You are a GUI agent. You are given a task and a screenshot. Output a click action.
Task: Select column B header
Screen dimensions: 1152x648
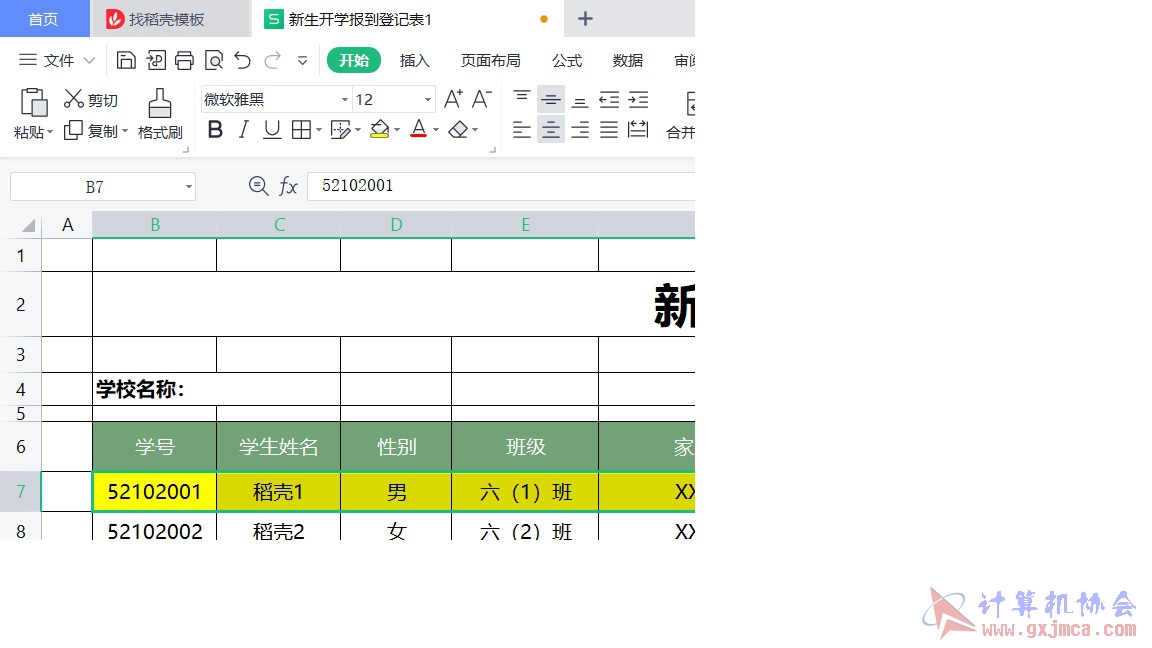point(154,225)
